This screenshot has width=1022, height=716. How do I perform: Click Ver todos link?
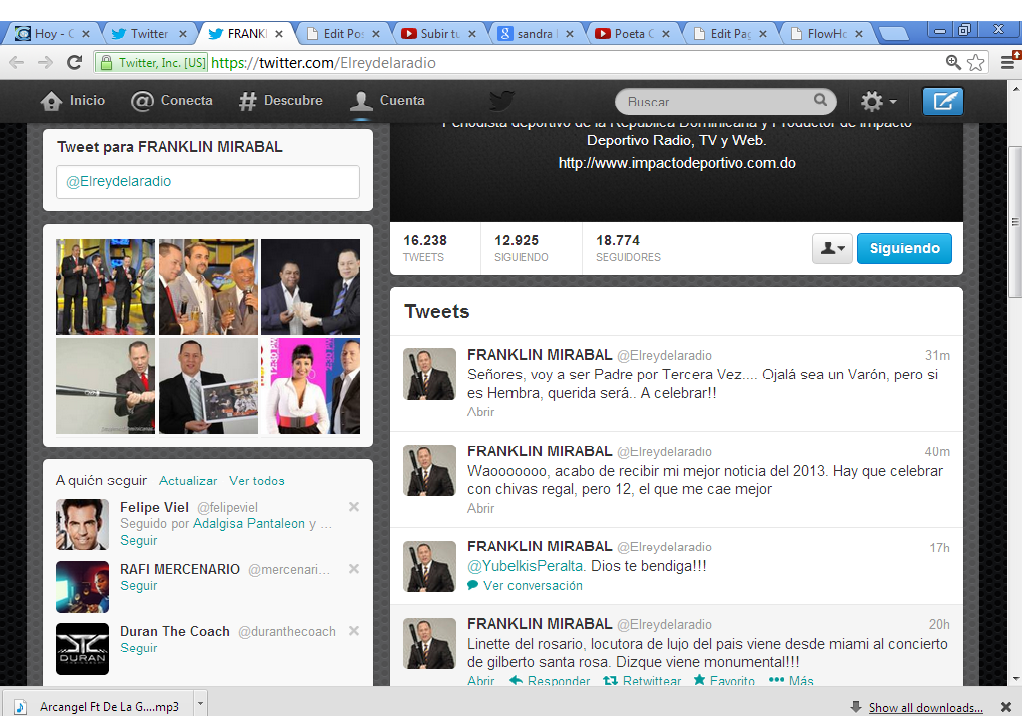[257, 481]
